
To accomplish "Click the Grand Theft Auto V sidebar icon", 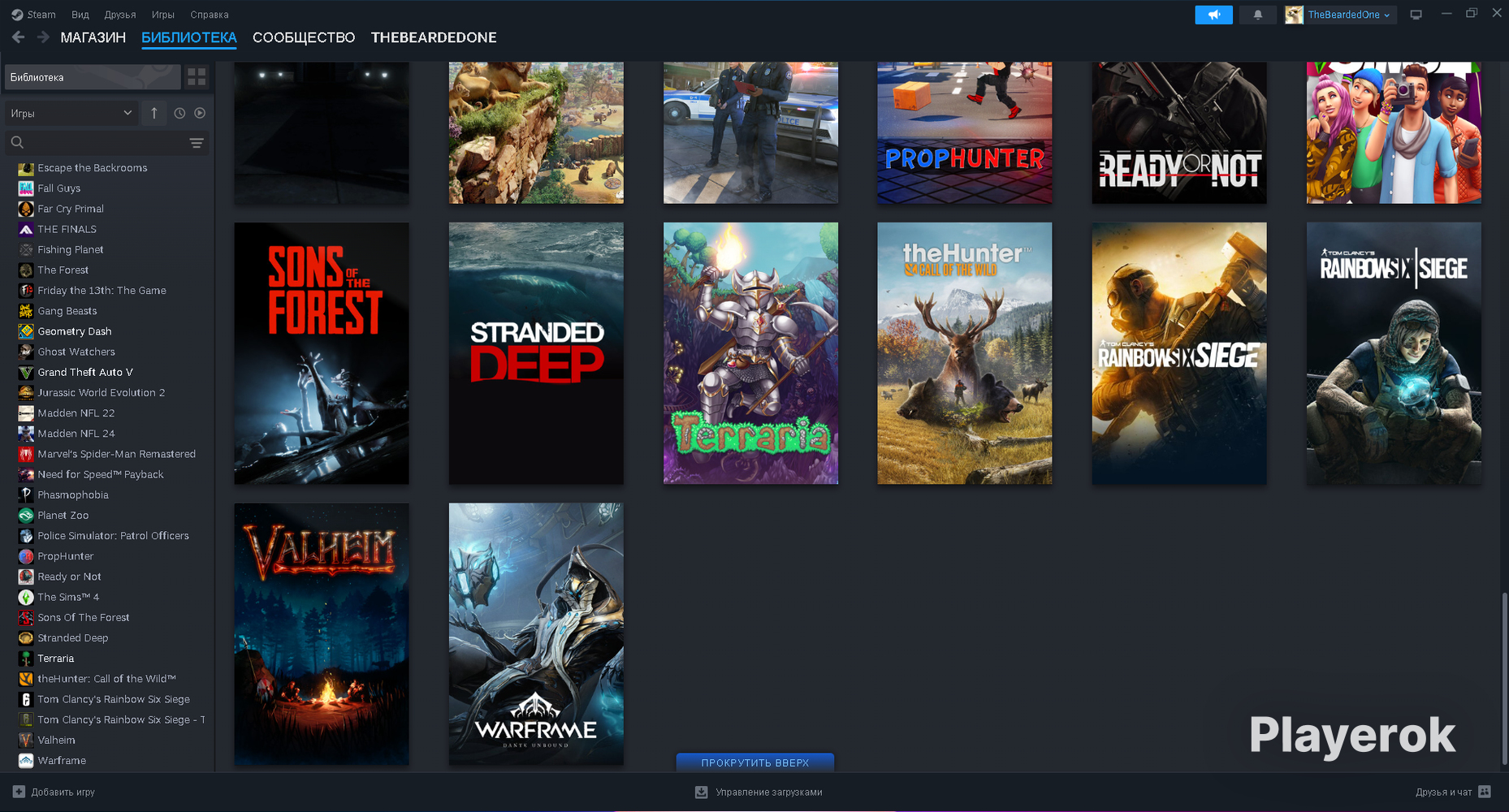I will pos(26,372).
